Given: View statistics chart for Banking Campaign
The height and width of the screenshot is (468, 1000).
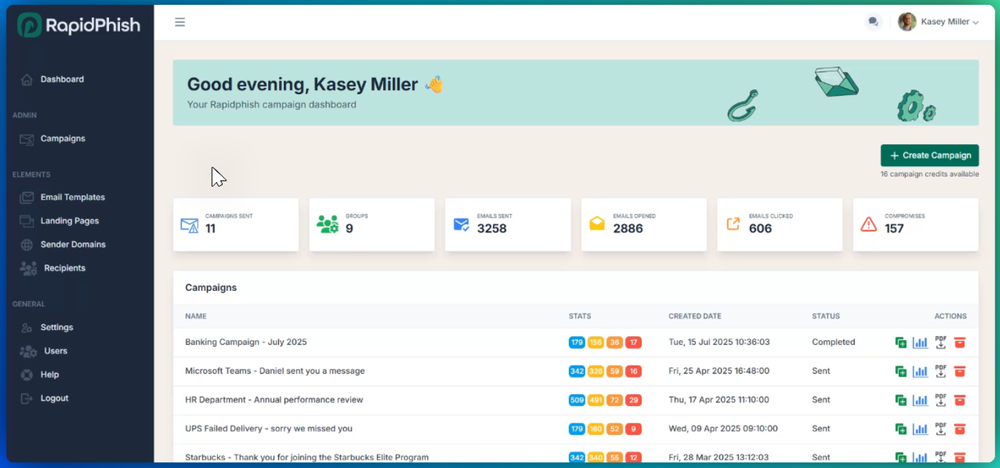Looking at the screenshot, I should coord(920,342).
